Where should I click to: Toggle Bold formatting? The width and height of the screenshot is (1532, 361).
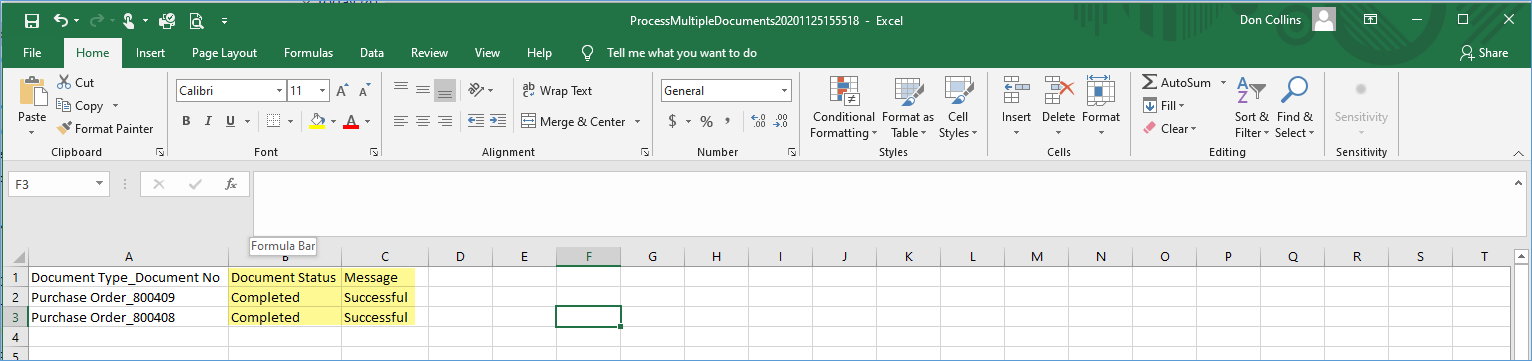[x=186, y=122]
